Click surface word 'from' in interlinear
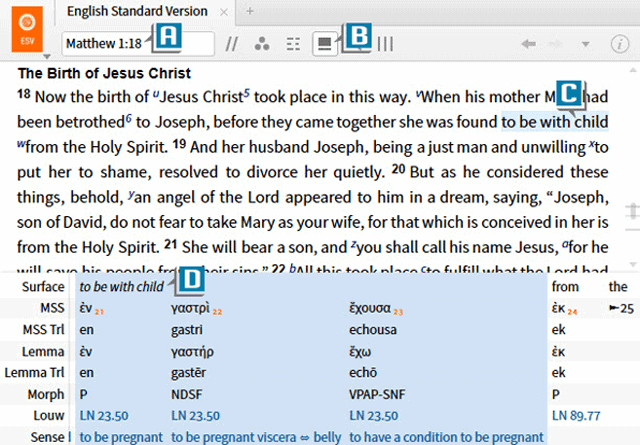Viewport: 640px width, 445px height. 565,287
